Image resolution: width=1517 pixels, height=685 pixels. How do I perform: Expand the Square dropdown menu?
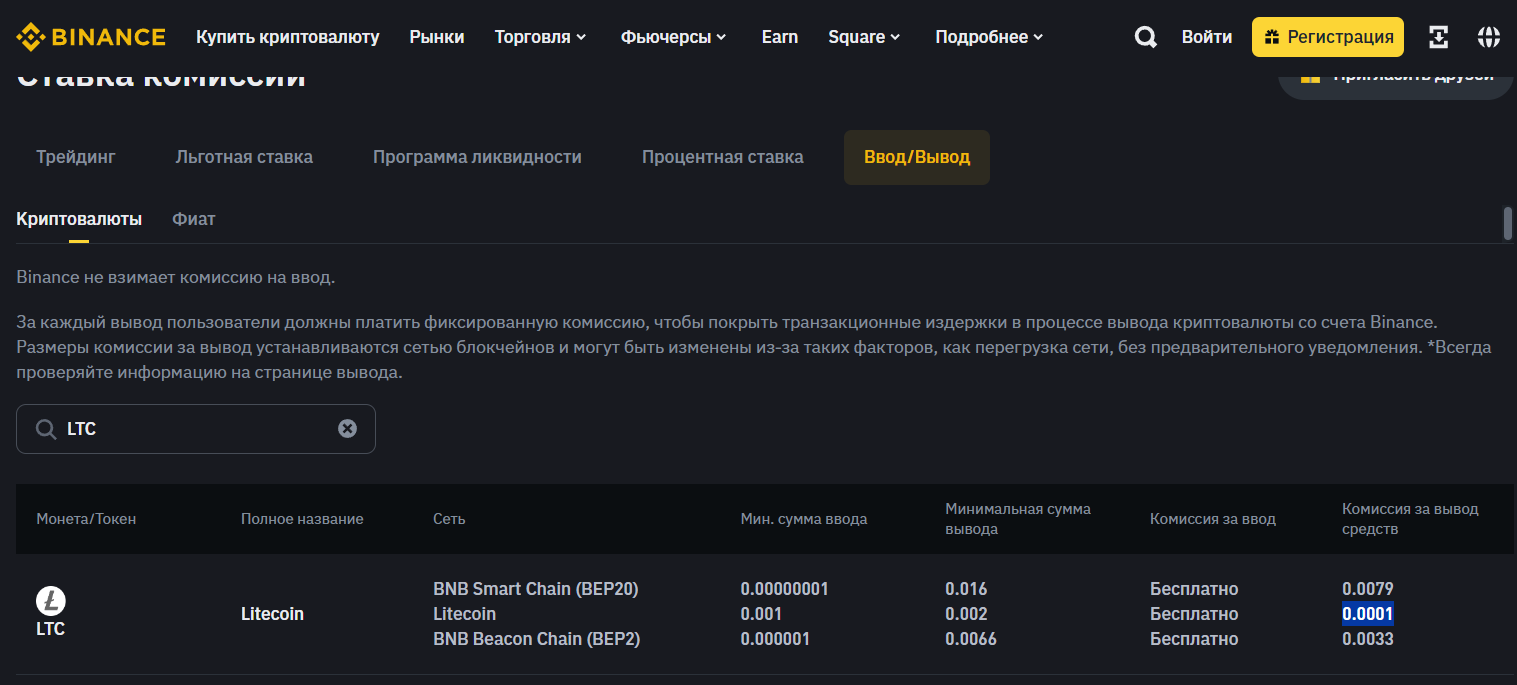(864, 37)
